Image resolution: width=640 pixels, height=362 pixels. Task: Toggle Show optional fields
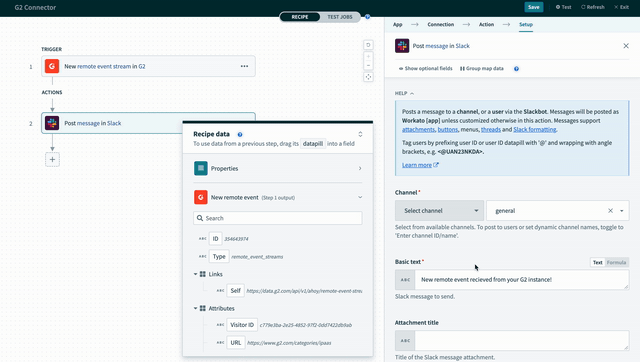(425, 69)
